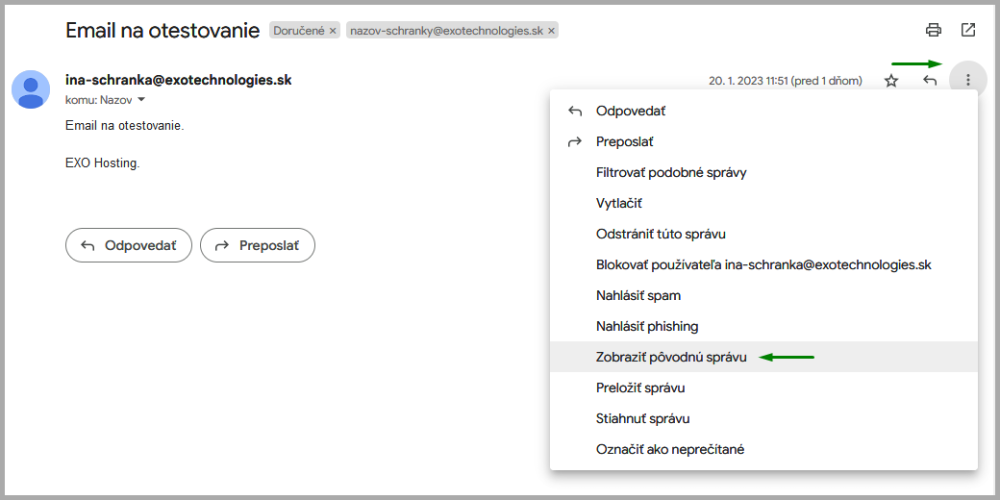Choose Vytlačiť from the menu
1000x500 pixels.
618,203
